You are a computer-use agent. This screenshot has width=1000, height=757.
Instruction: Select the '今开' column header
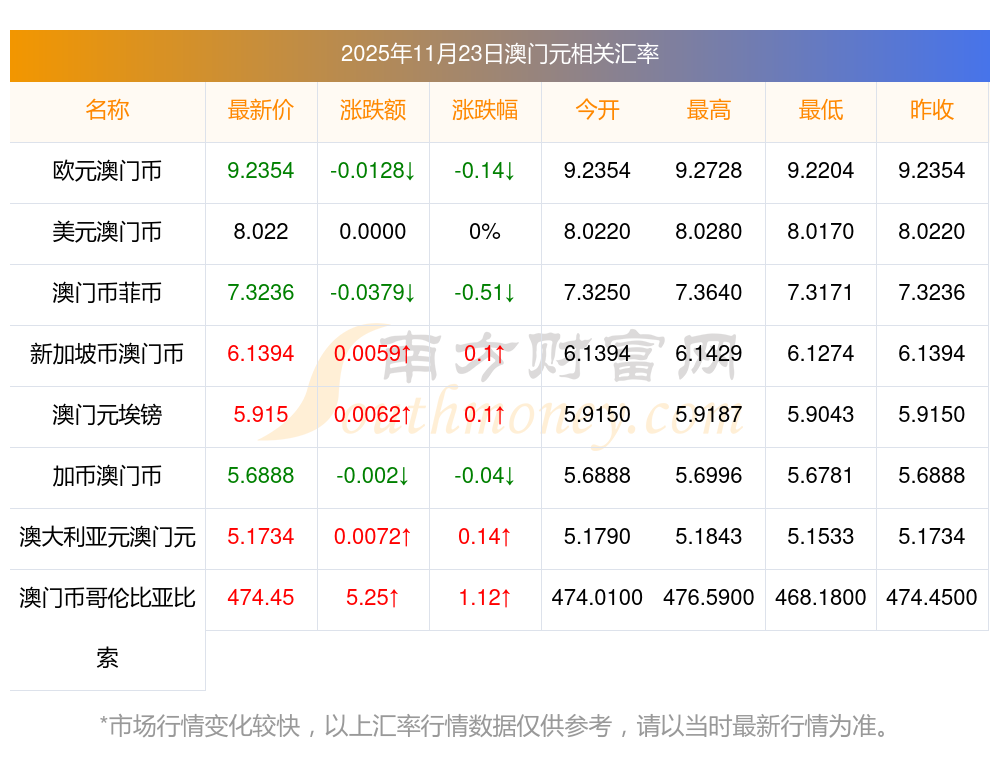[597, 110]
